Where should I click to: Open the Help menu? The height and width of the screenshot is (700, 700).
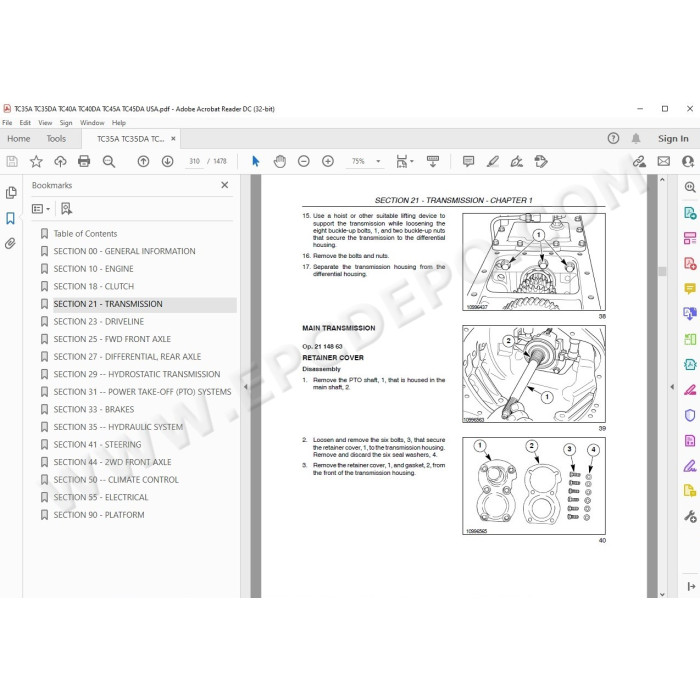(119, 123)
